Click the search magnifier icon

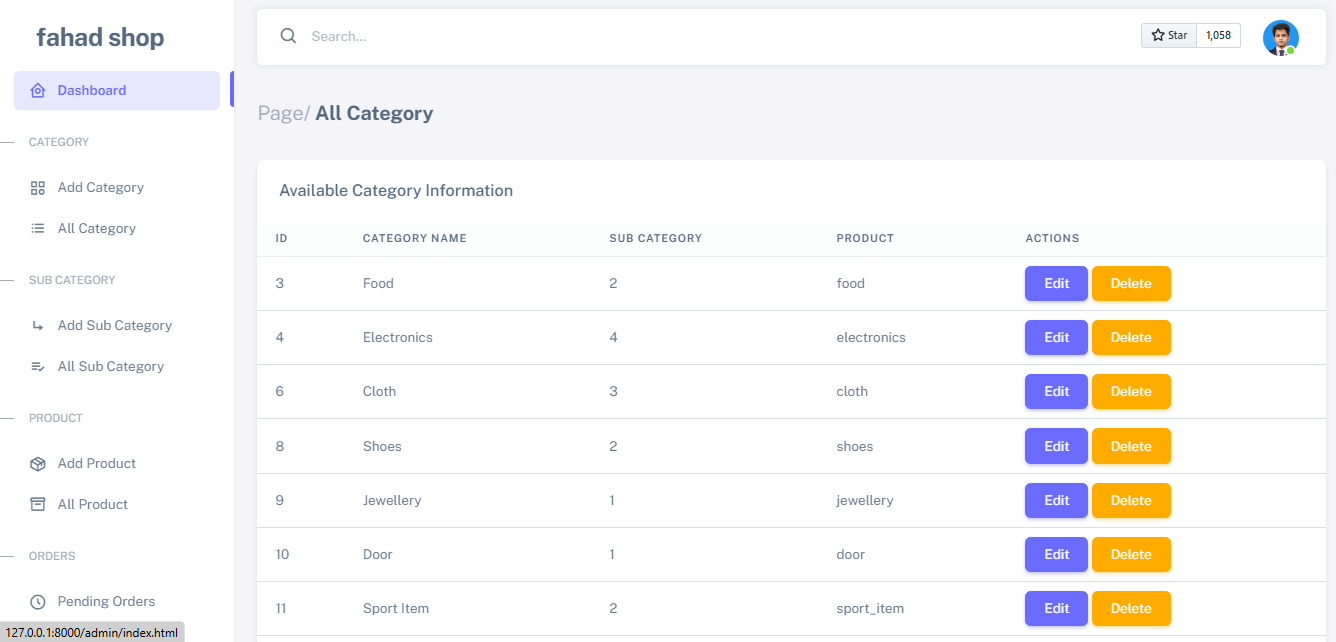click(288, 36)
